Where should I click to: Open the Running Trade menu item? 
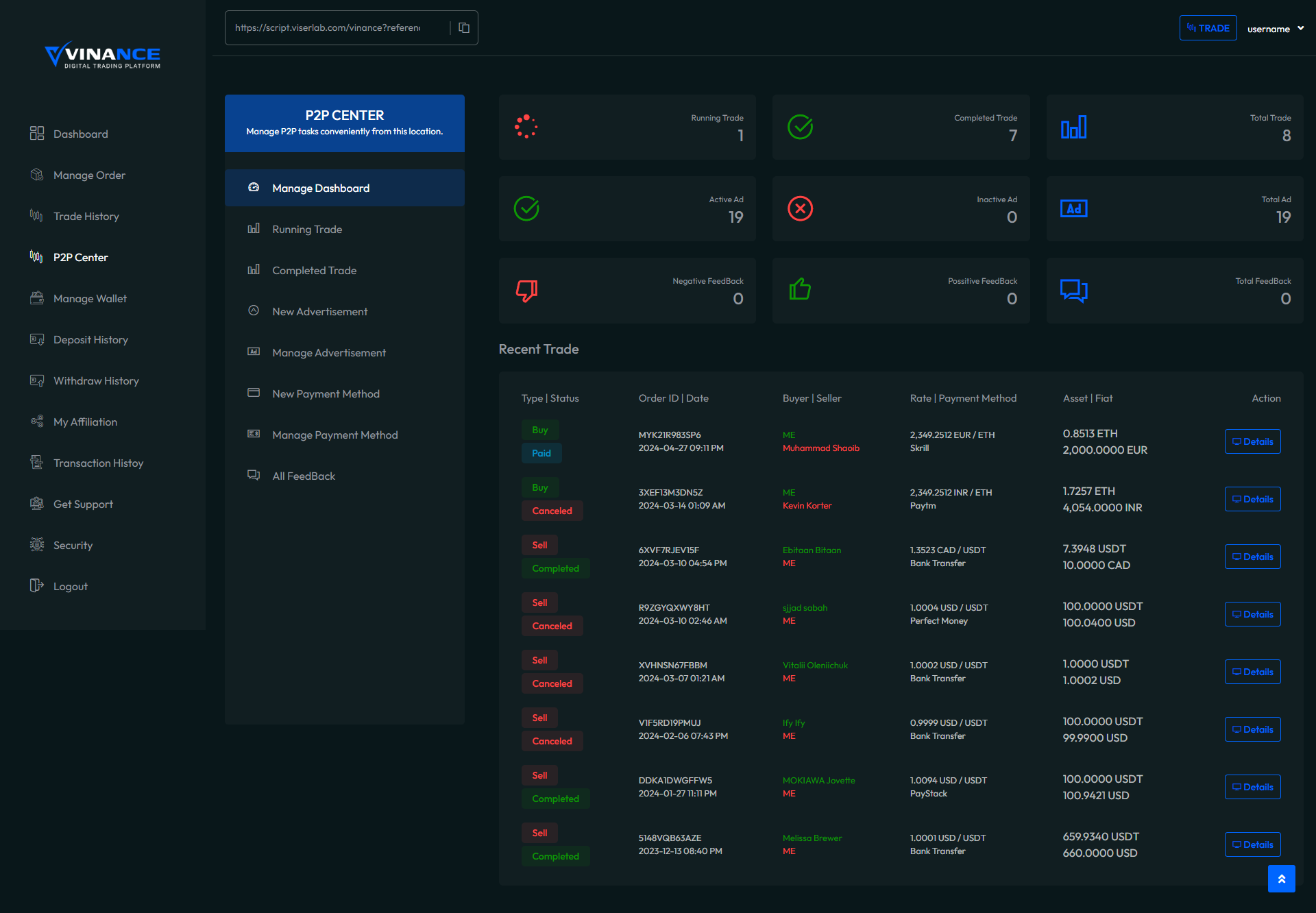click(307, 230)
